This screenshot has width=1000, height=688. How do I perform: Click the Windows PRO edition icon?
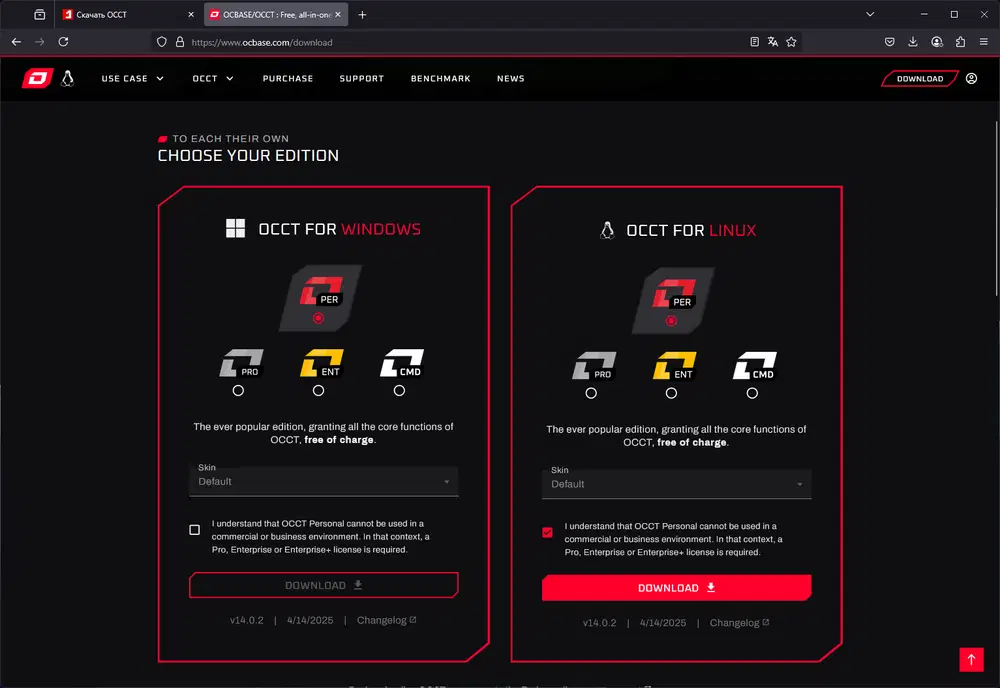tap(241, 363)
